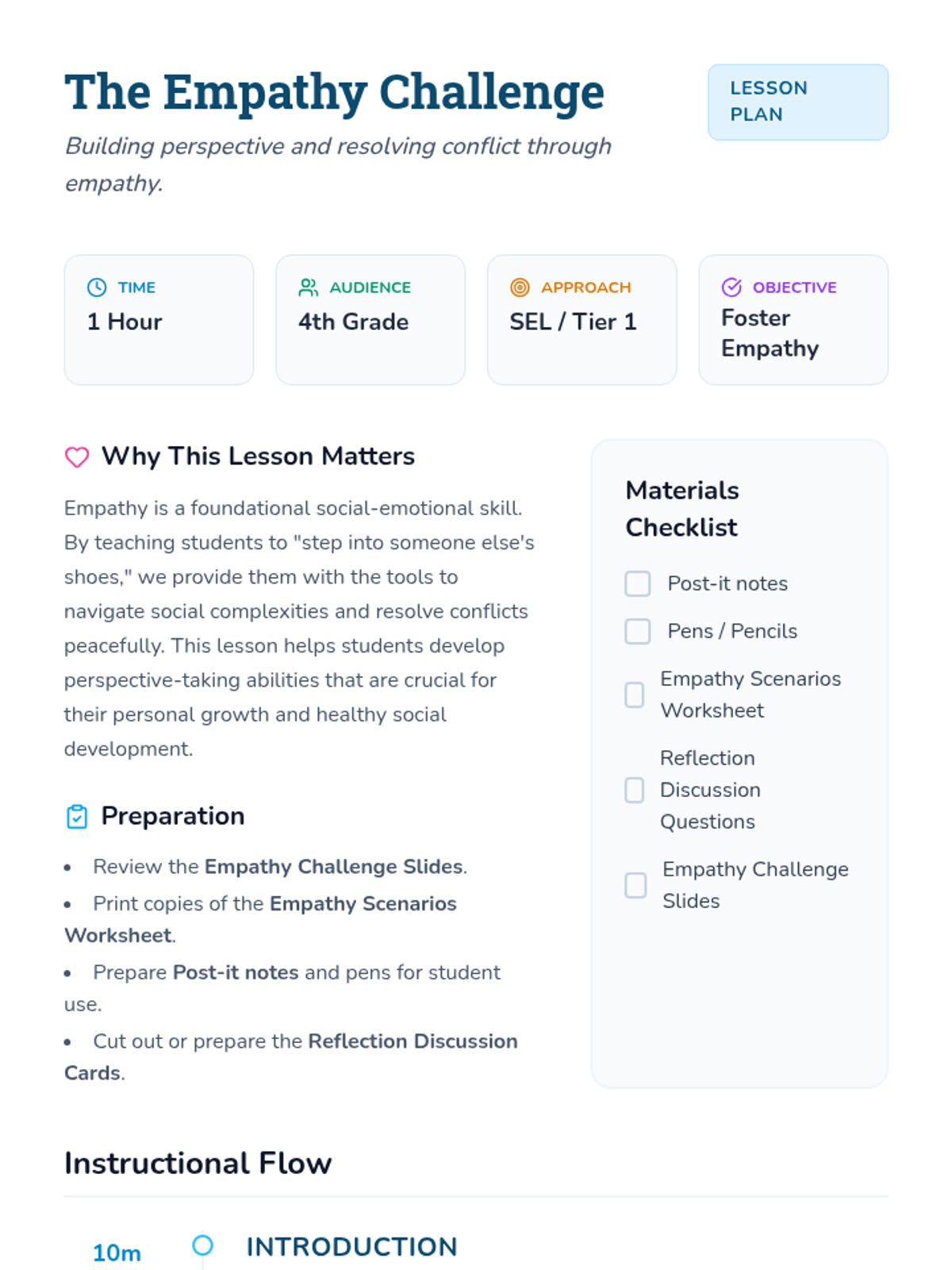Select the 4th Grade audience card
The image size is (952, 1270).
tap(370, 320)
